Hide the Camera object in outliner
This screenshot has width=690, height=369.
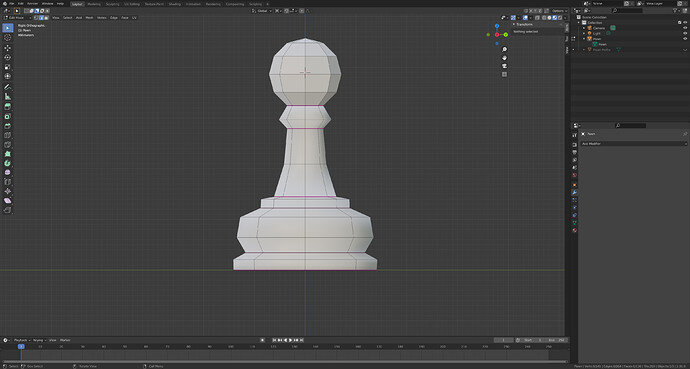pos(685,28)
